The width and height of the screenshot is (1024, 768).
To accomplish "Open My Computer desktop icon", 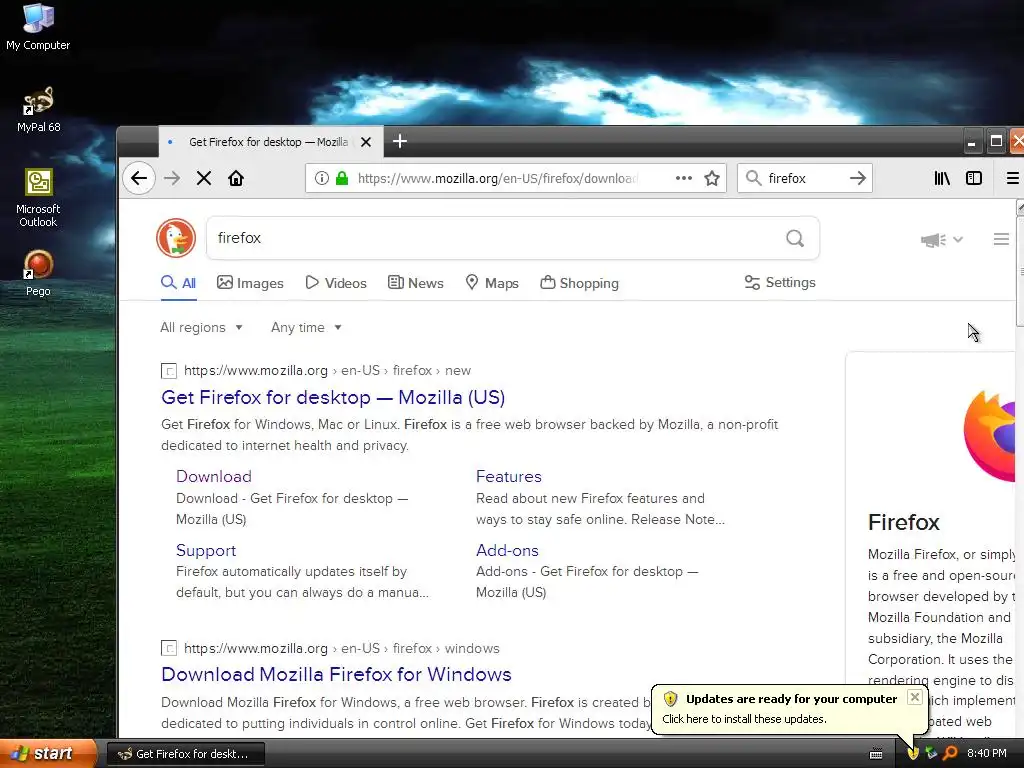I will (x=38, y=26).
